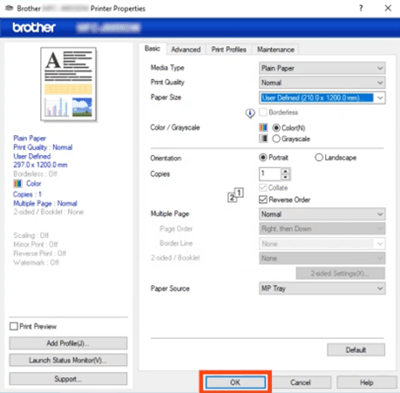Click the reverse order page-stack icon

click(x=236, y=195)
